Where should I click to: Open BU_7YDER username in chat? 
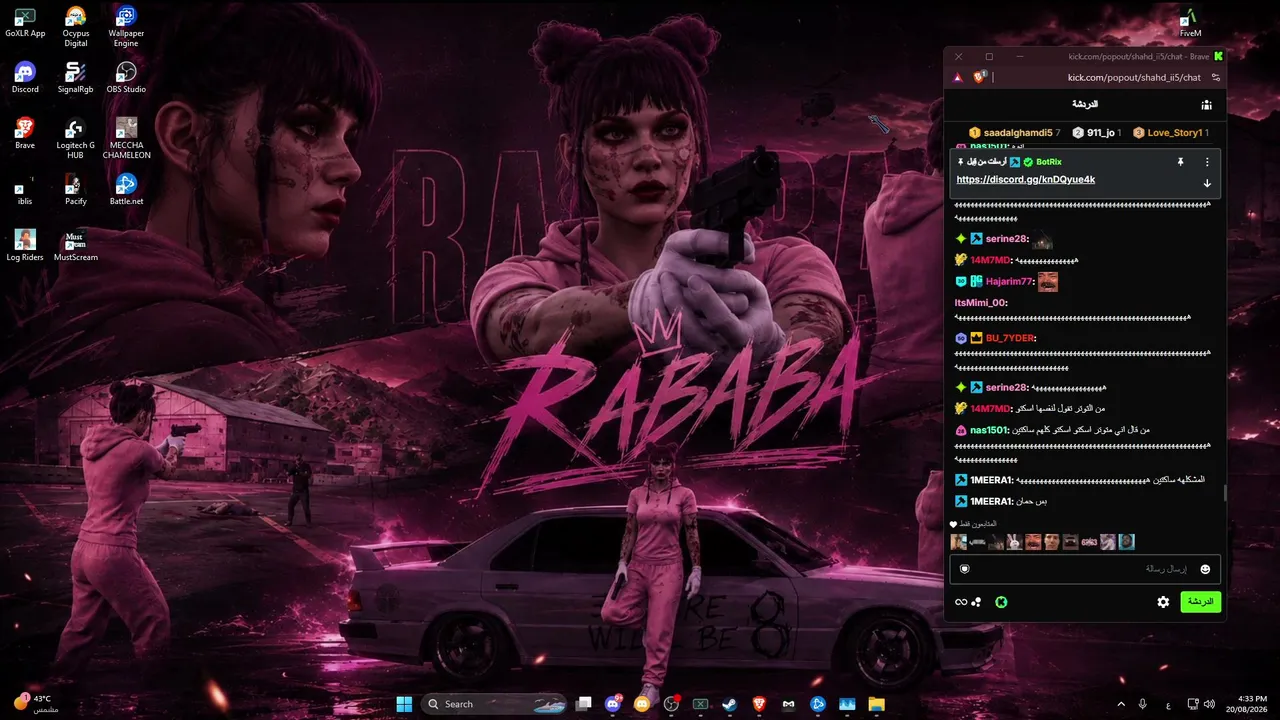click(1010, 338)
